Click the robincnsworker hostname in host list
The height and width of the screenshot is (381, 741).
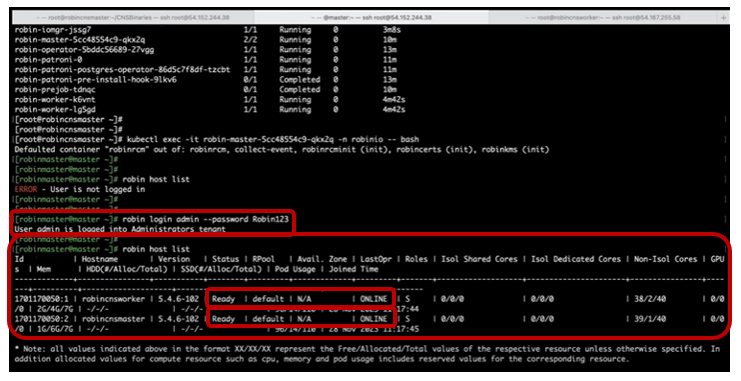click(x=113, y=299)
